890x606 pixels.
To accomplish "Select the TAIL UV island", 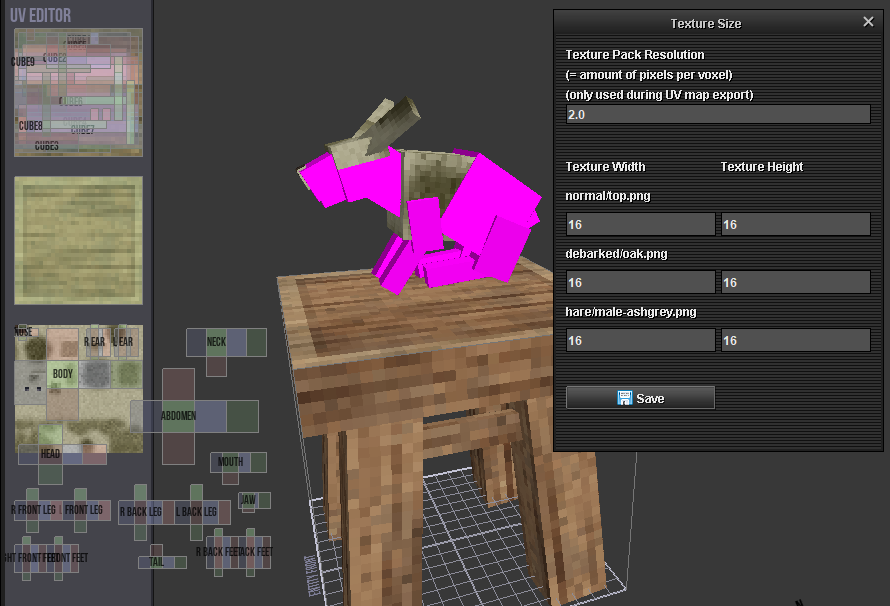I will coord(156,562).
